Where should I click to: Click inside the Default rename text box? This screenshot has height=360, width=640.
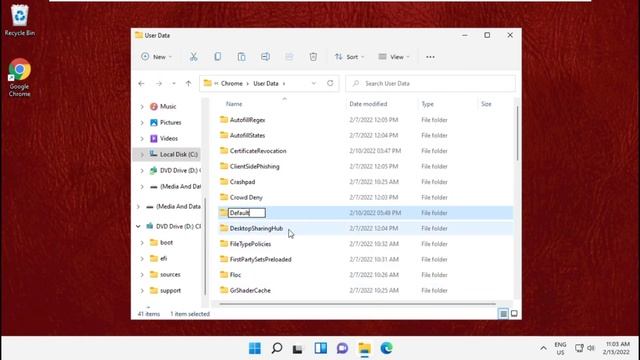(247, 213)
